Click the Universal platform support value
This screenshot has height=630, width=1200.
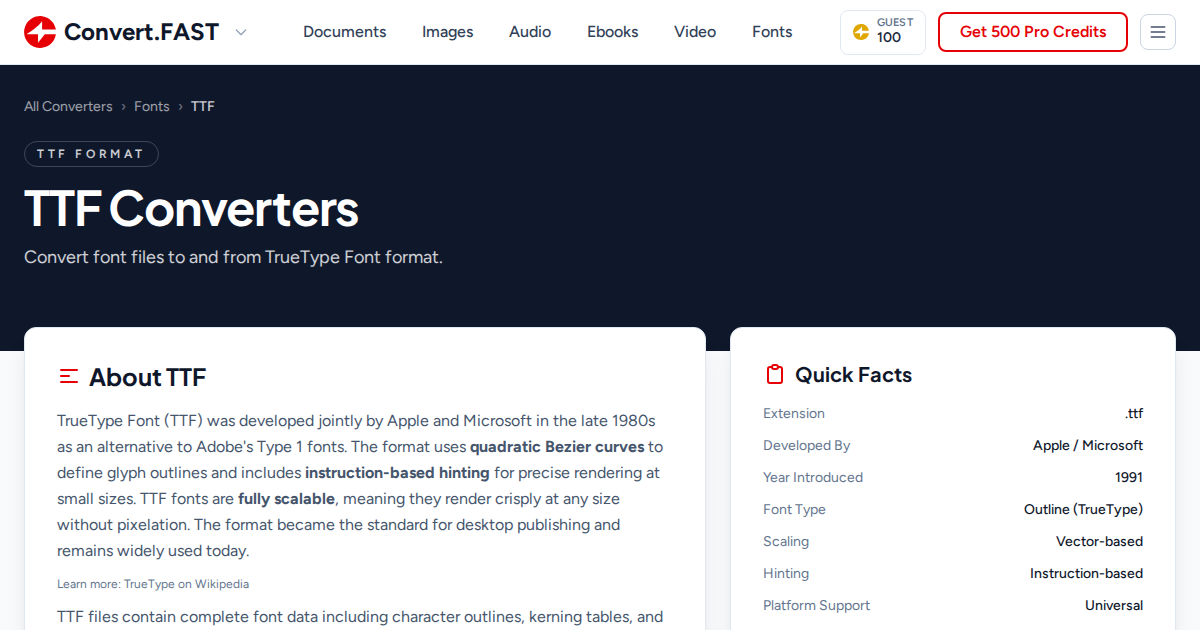coord(1114,605)
